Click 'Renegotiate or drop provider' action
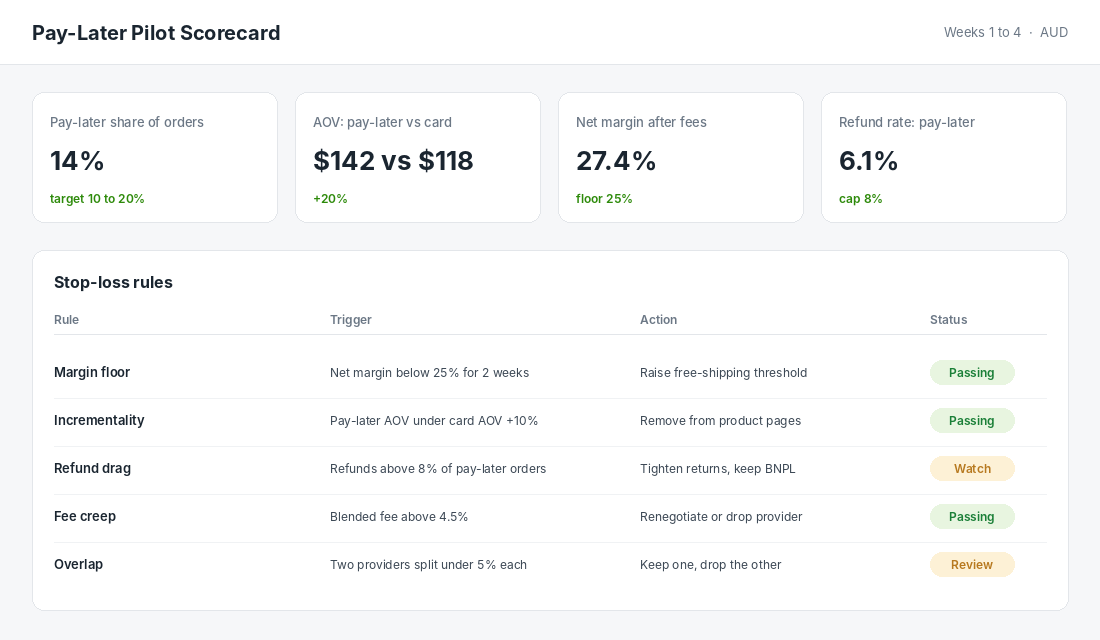The width and height of the screenshot is (1100, 640). click(x=721, y=516)
